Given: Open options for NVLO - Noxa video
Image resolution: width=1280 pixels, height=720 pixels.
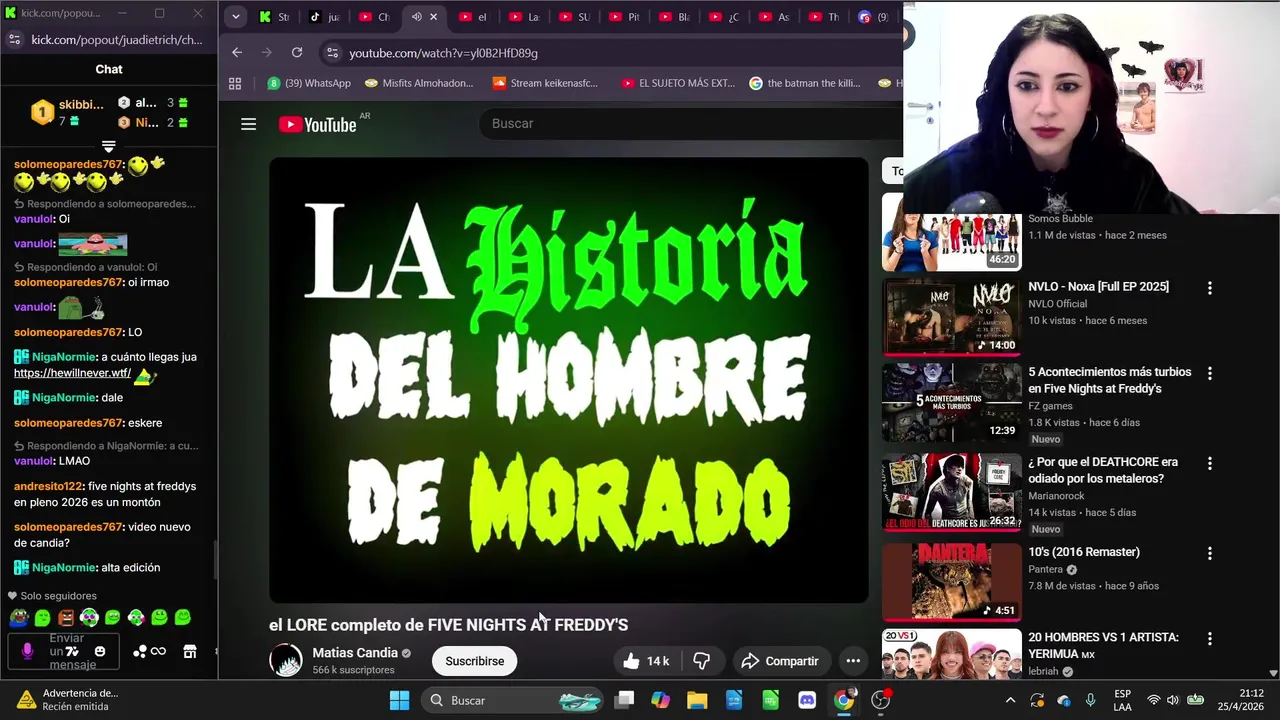Looking at the screenshot, I should pos(1209,288).
